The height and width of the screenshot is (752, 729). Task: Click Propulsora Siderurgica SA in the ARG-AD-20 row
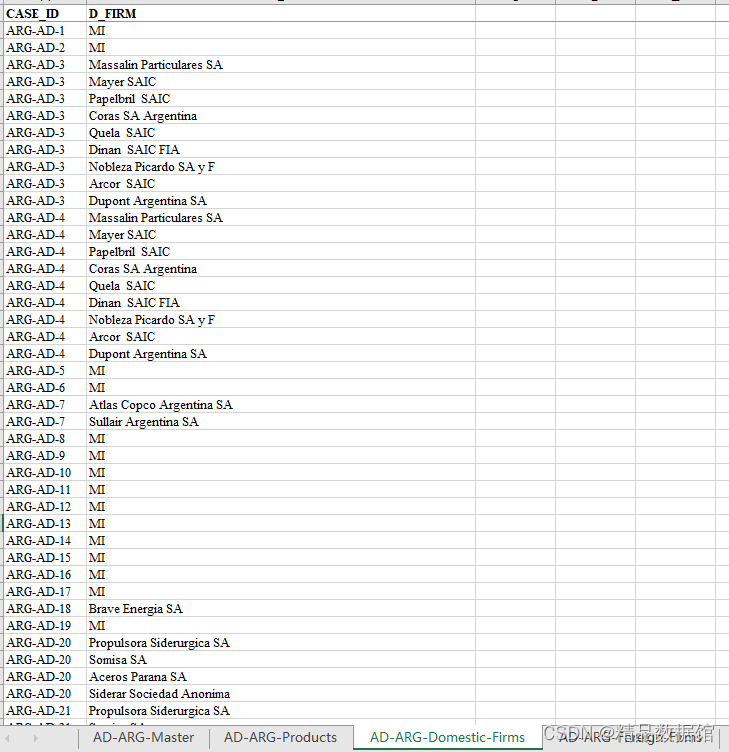(281, 643)
